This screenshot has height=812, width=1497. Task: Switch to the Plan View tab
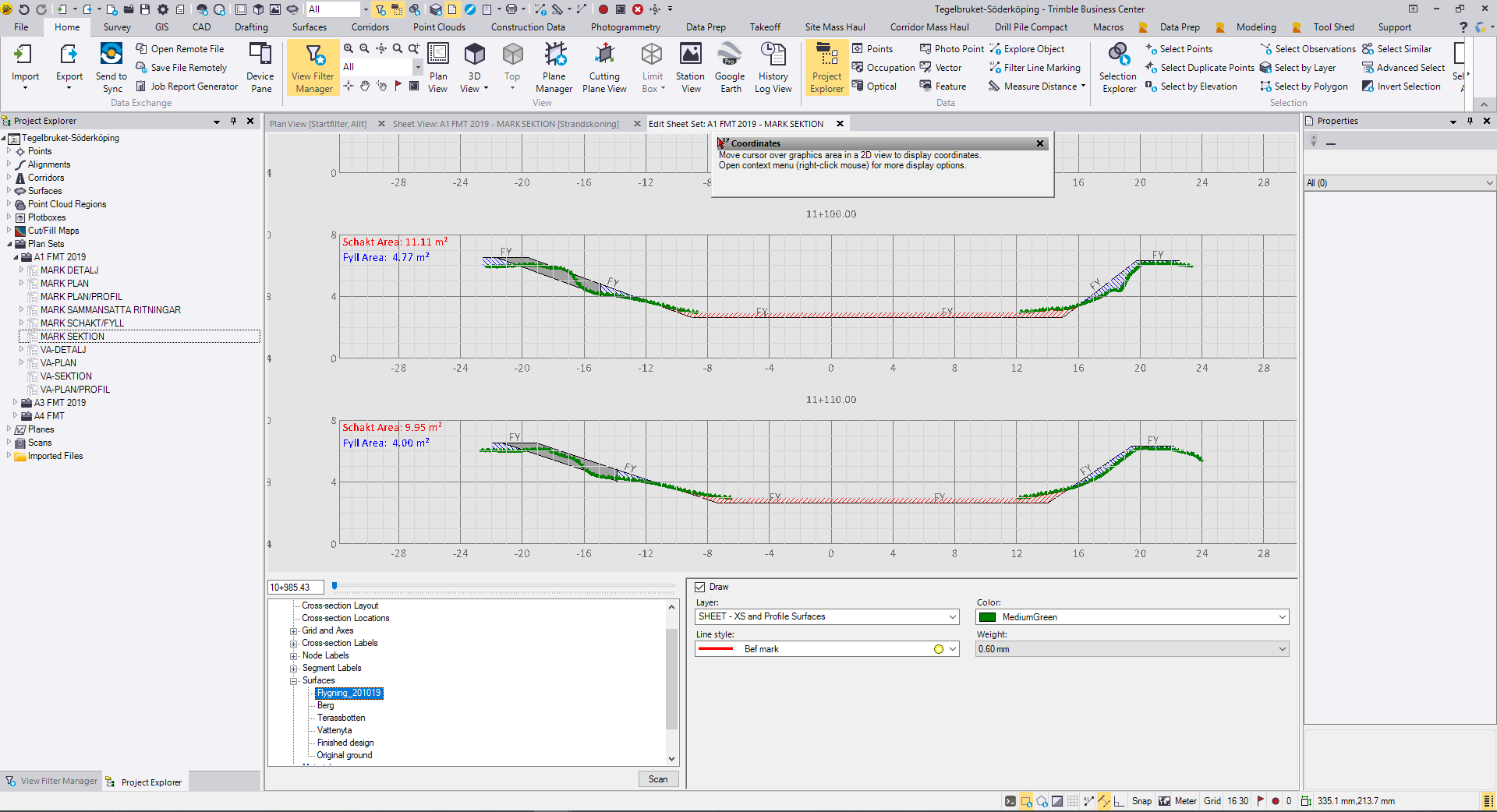tap(318, 124)
